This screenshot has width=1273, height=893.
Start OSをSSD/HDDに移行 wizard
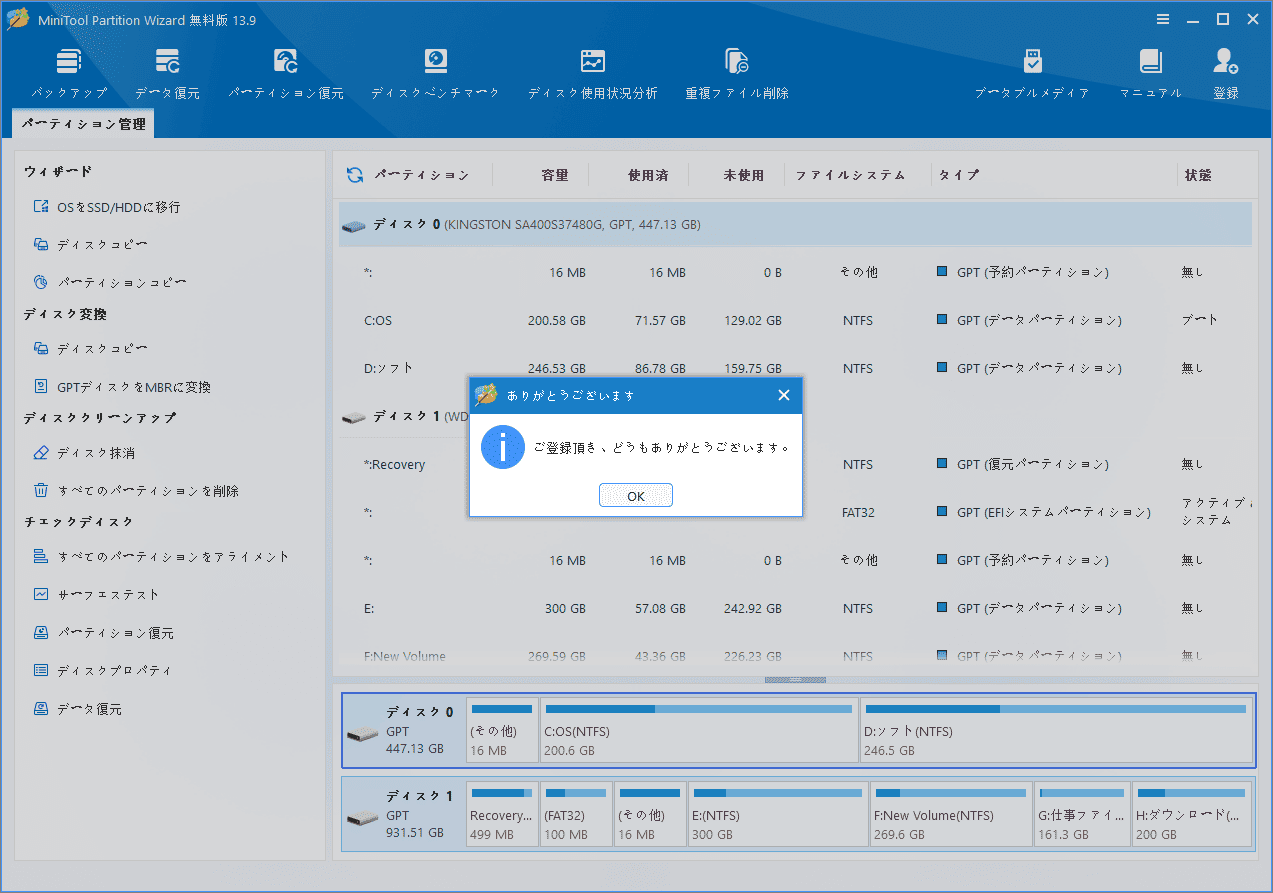click(x=107, y=207)
